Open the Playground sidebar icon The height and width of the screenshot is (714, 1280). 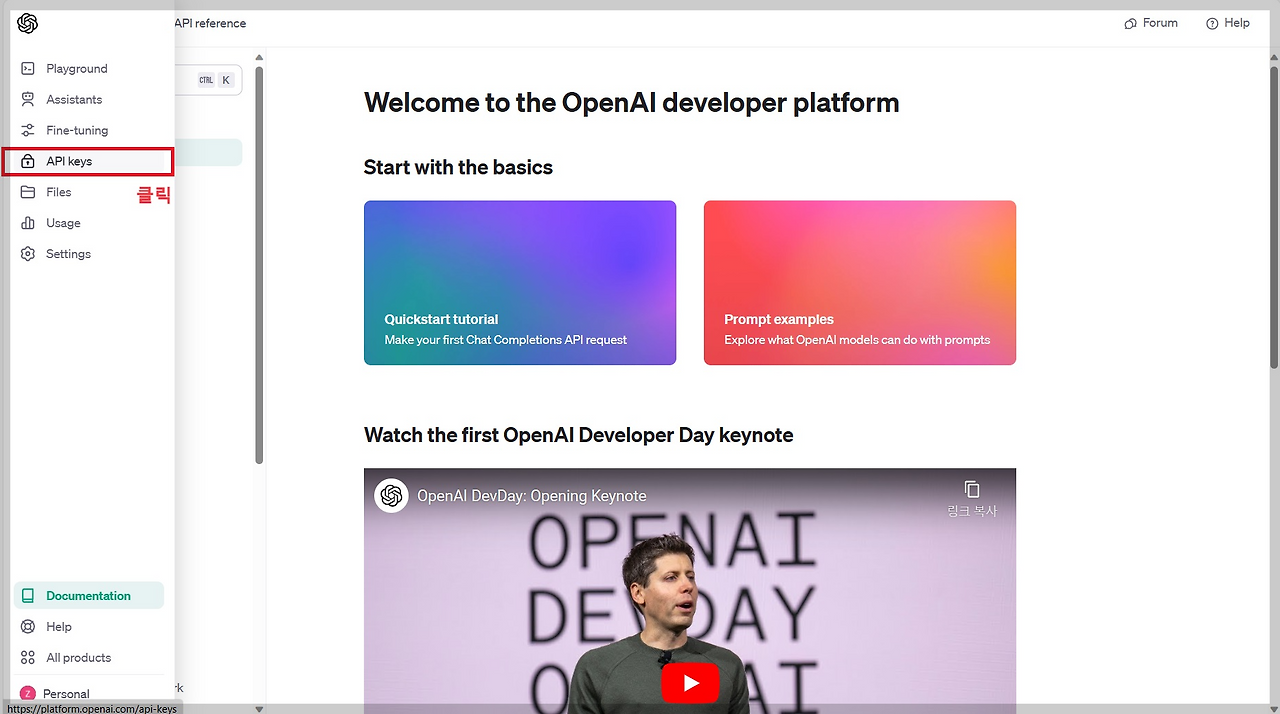(28, 69)
